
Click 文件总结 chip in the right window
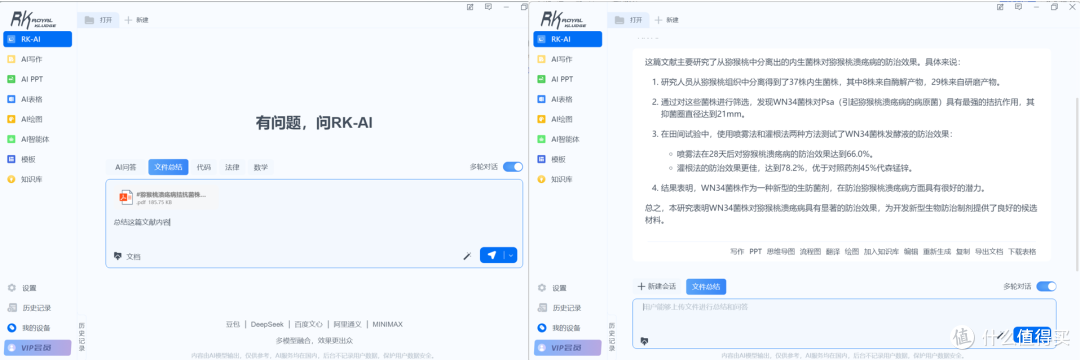(706, 286)
